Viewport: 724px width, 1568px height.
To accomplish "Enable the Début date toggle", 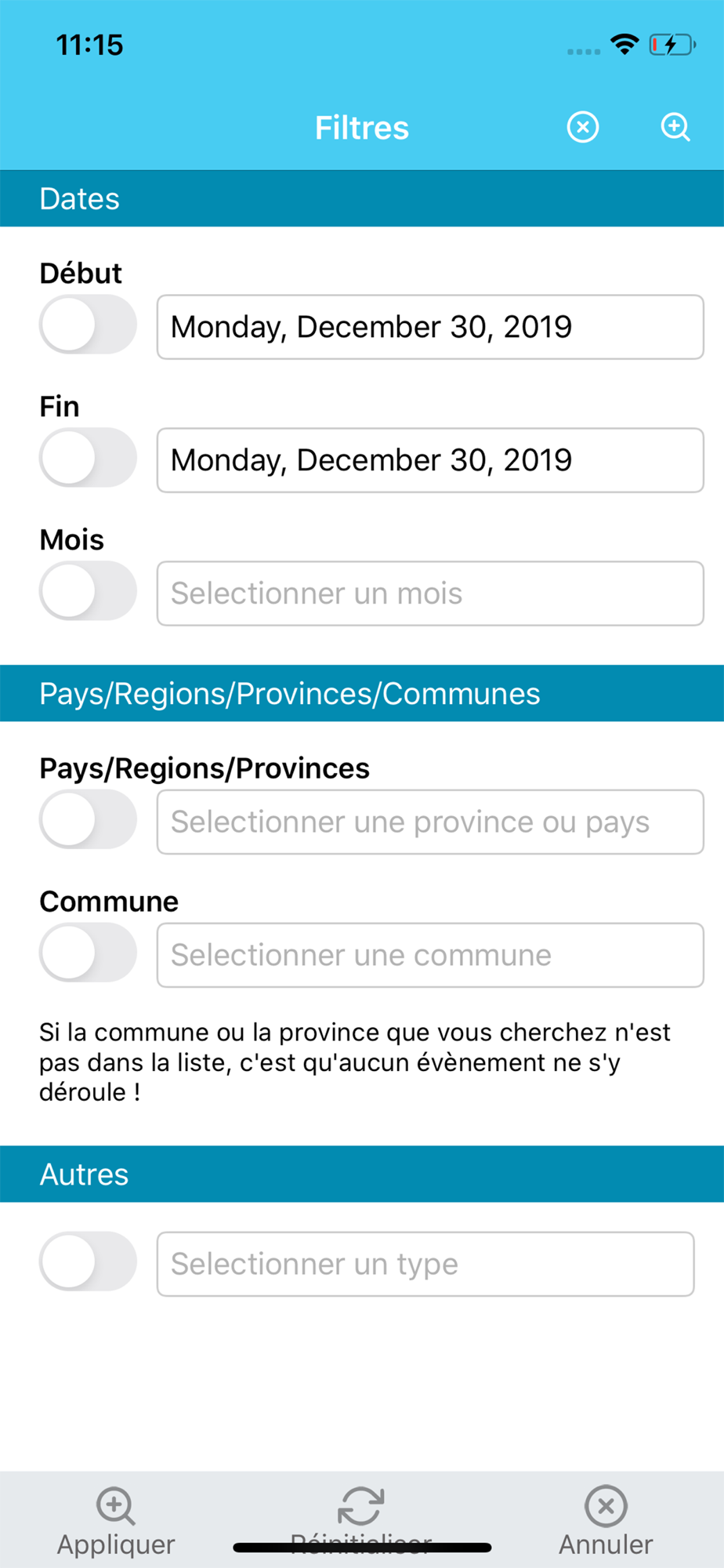I will click(88, 325).
